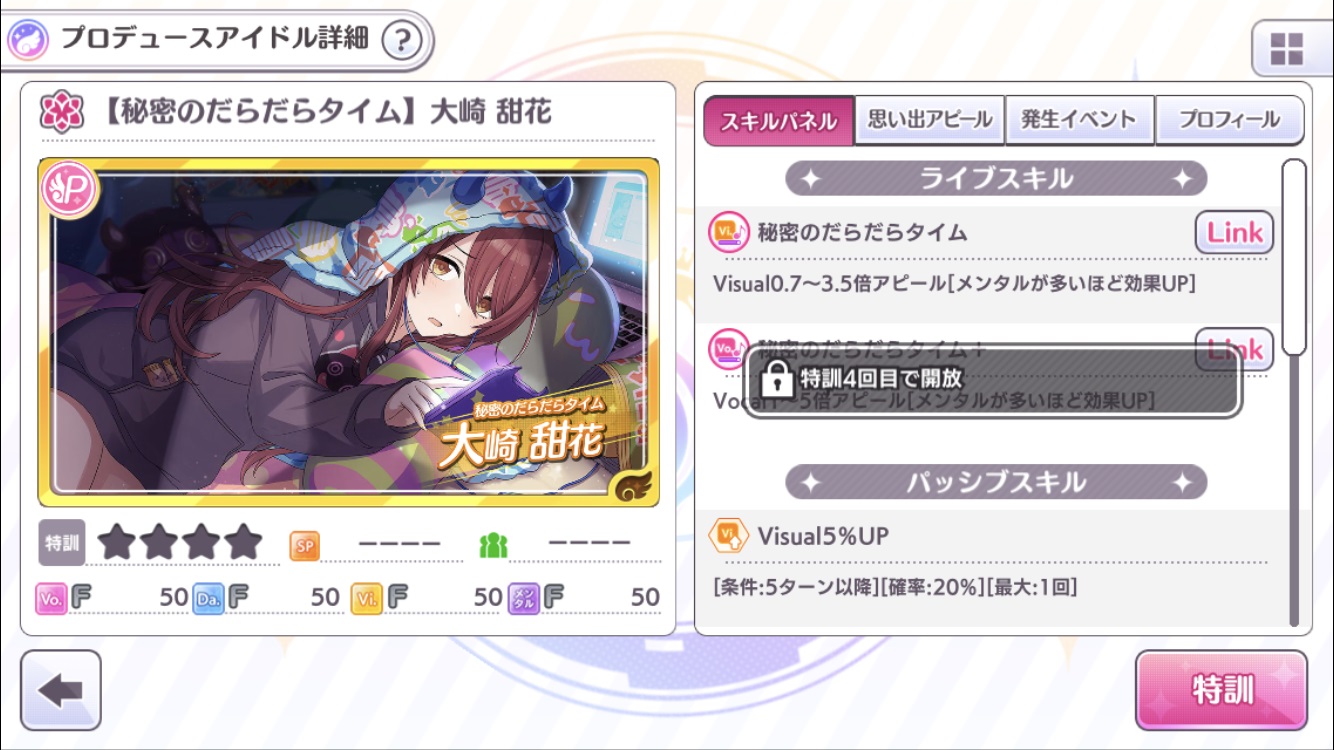
Task: Open the プロフィール tab
Action: point(1230,121)
